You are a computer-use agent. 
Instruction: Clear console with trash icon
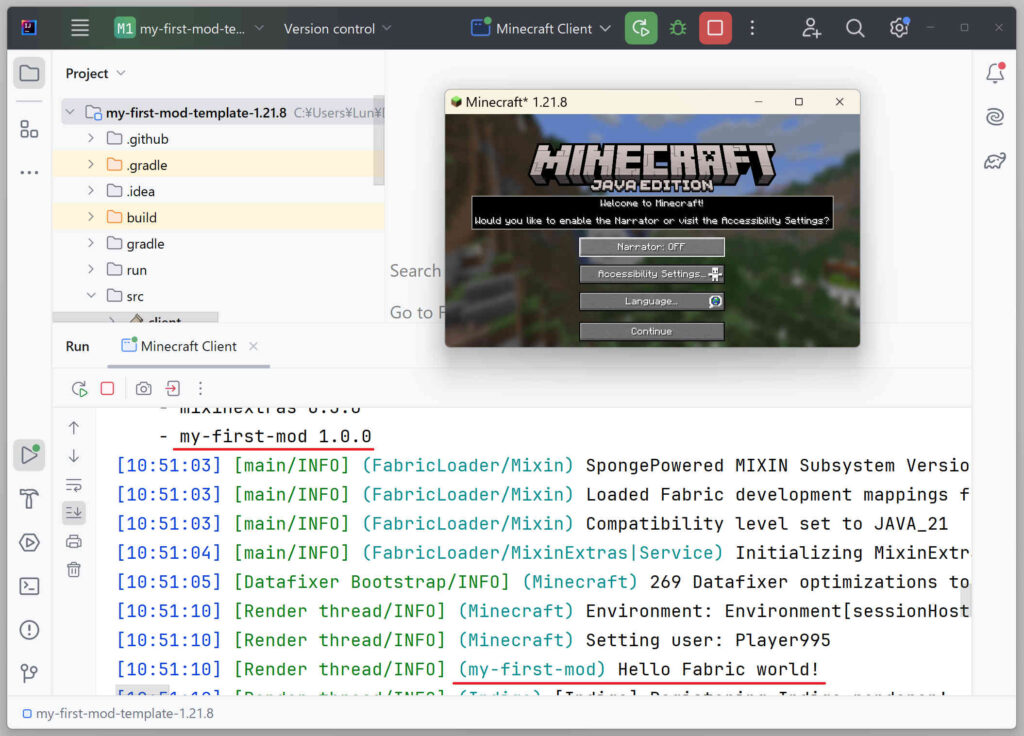(x=74, y=569)
